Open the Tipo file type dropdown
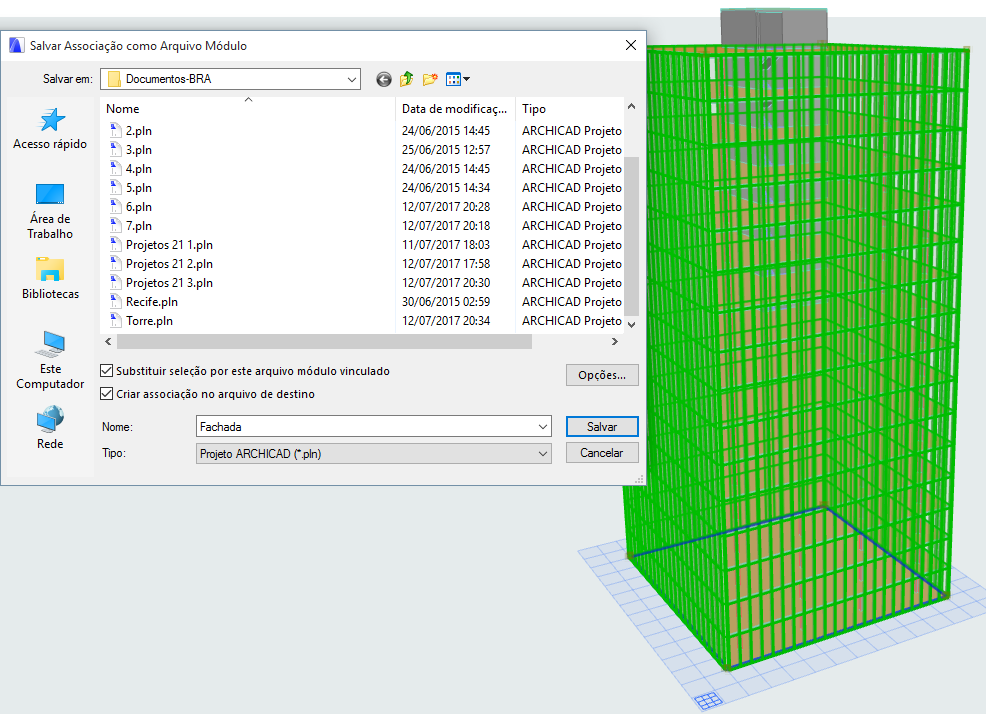This screenshot has width=986, height=714. coord(374,454)
